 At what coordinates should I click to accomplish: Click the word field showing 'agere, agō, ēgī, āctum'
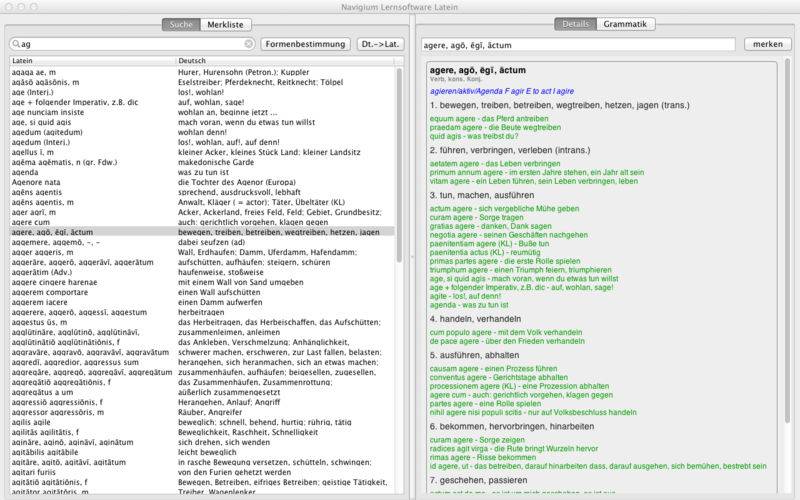(578, 45)
